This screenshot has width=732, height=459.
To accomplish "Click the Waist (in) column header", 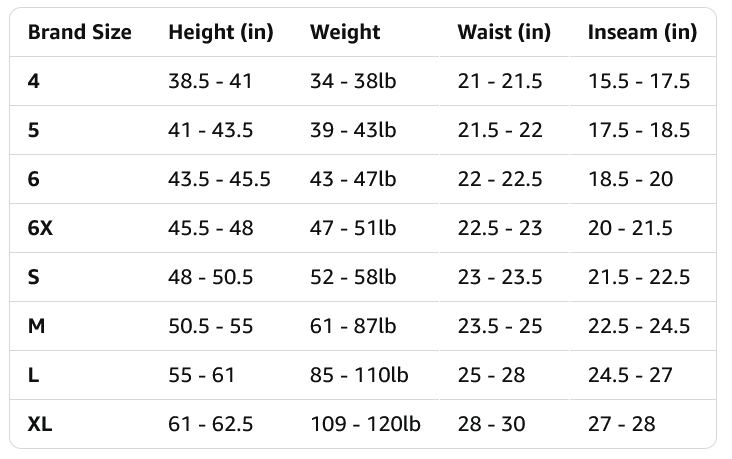I will tap(504, 32).
